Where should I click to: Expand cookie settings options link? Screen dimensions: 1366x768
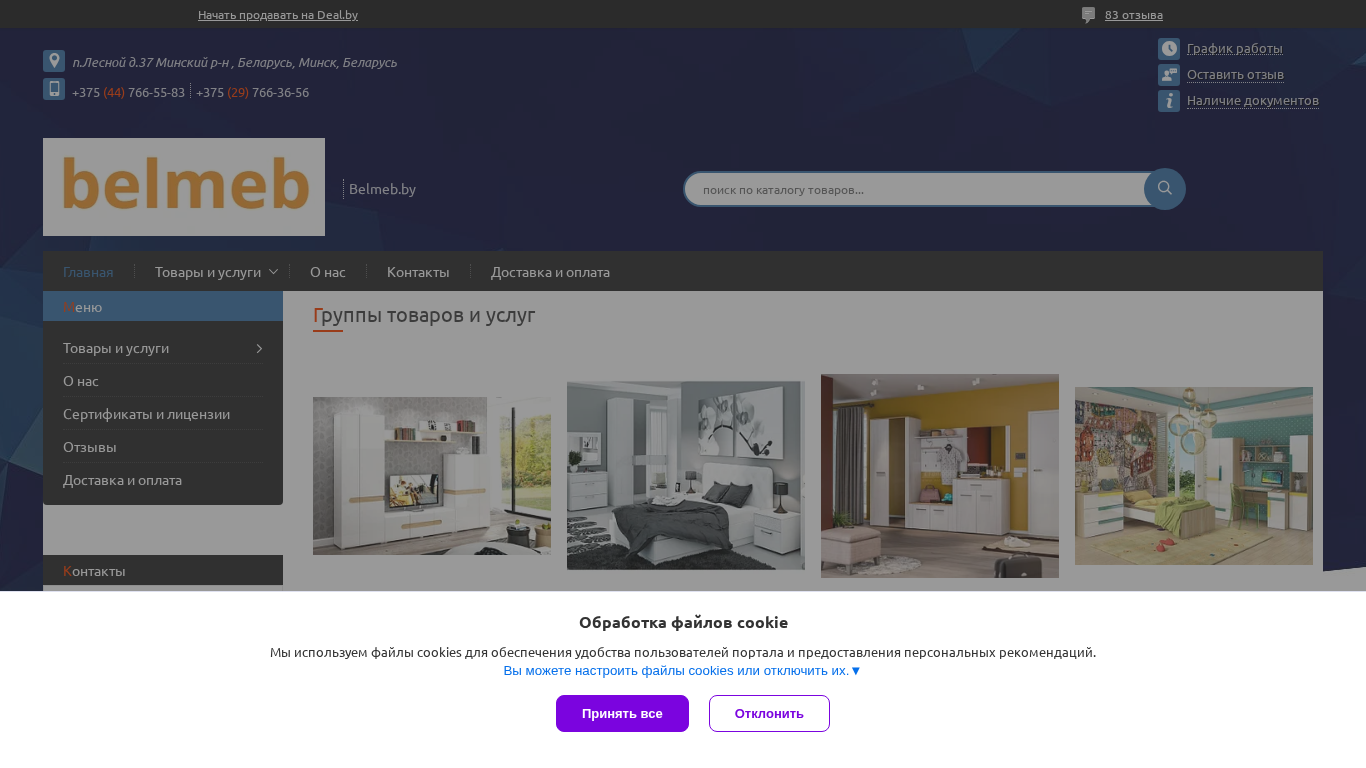tap(682, 671)
